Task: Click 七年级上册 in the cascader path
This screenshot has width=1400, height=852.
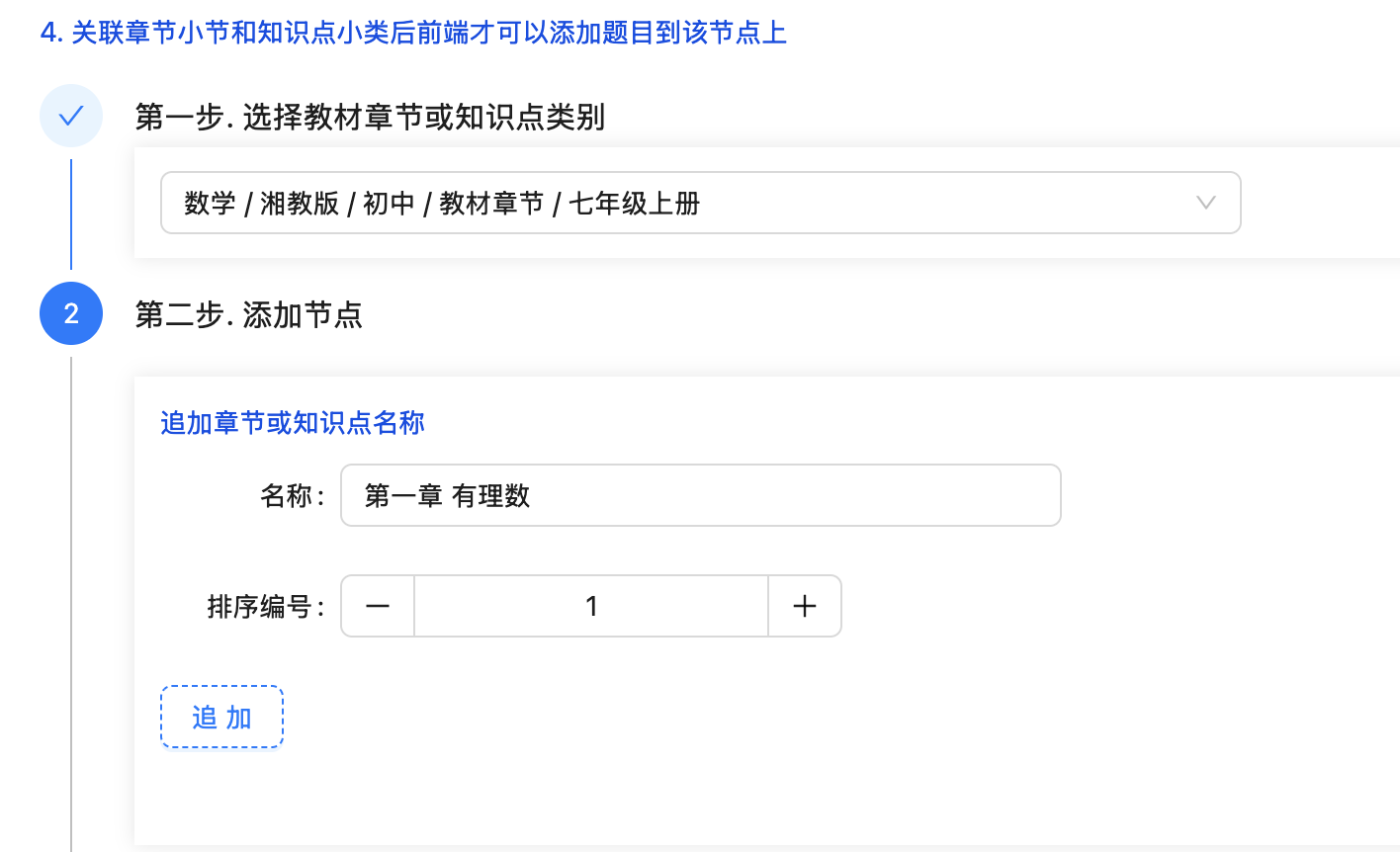Action: [x=635, y=204]
